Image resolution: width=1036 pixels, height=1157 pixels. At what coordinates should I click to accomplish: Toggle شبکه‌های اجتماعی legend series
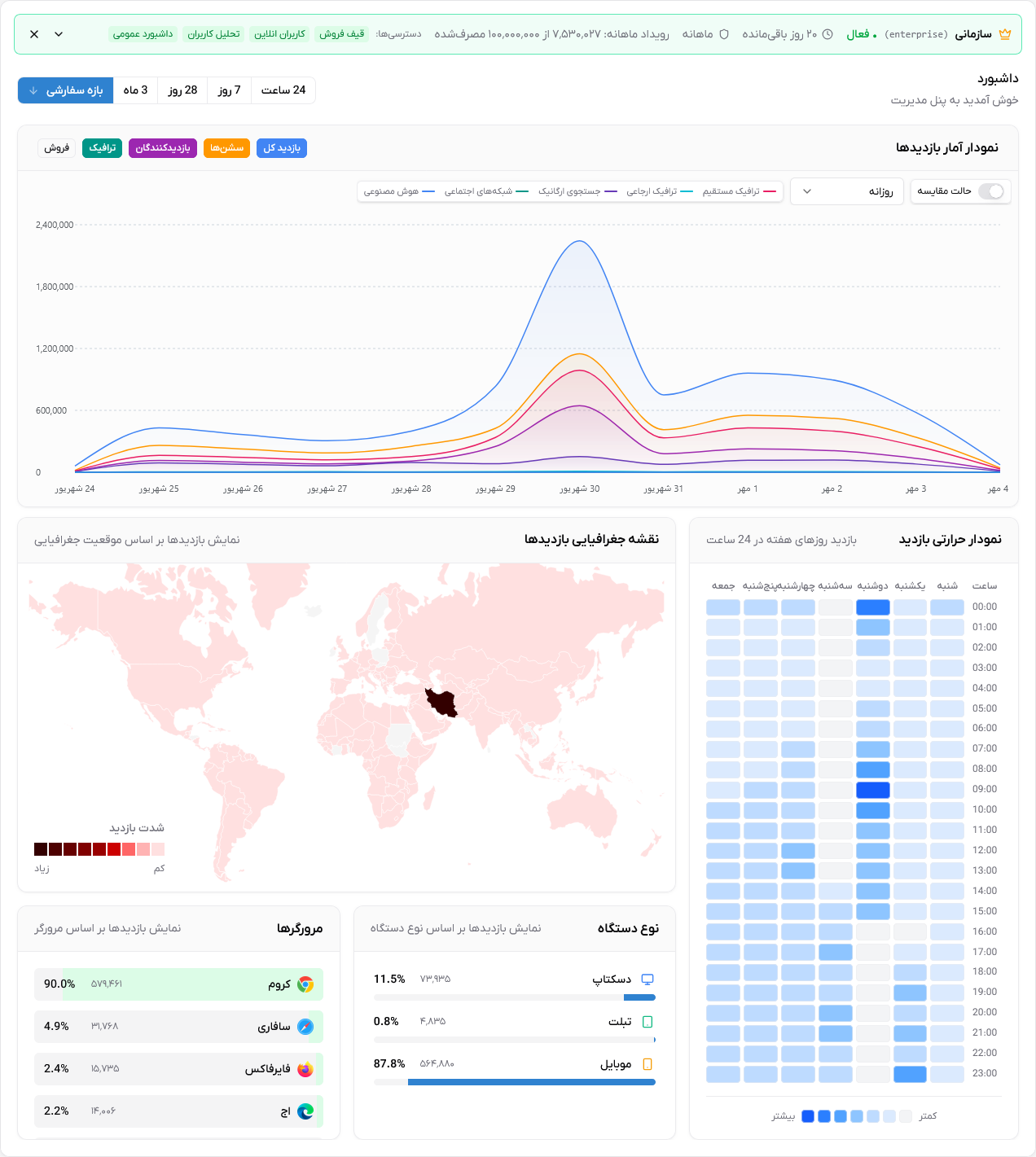pyautogui.click(x=486, y=191)
